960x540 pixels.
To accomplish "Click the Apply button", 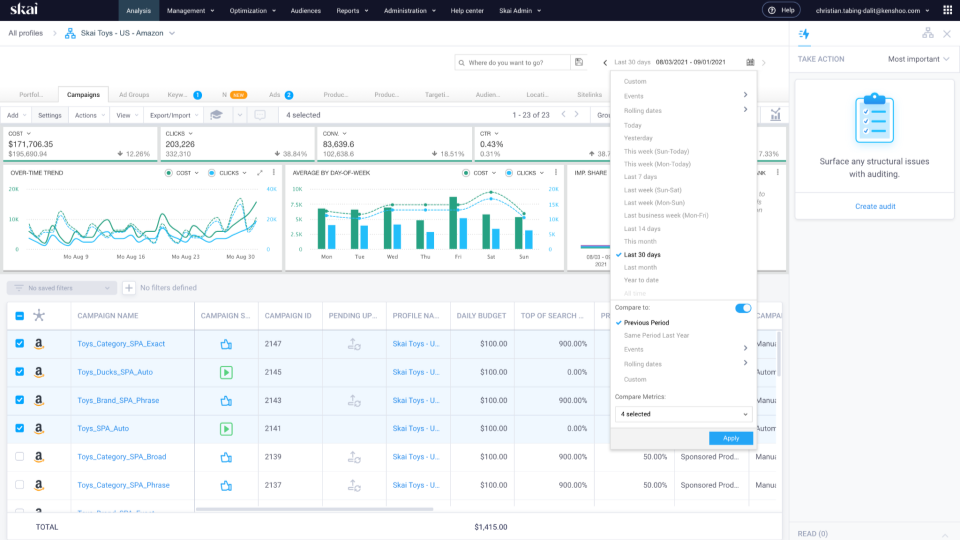I will tap(730, 438).
